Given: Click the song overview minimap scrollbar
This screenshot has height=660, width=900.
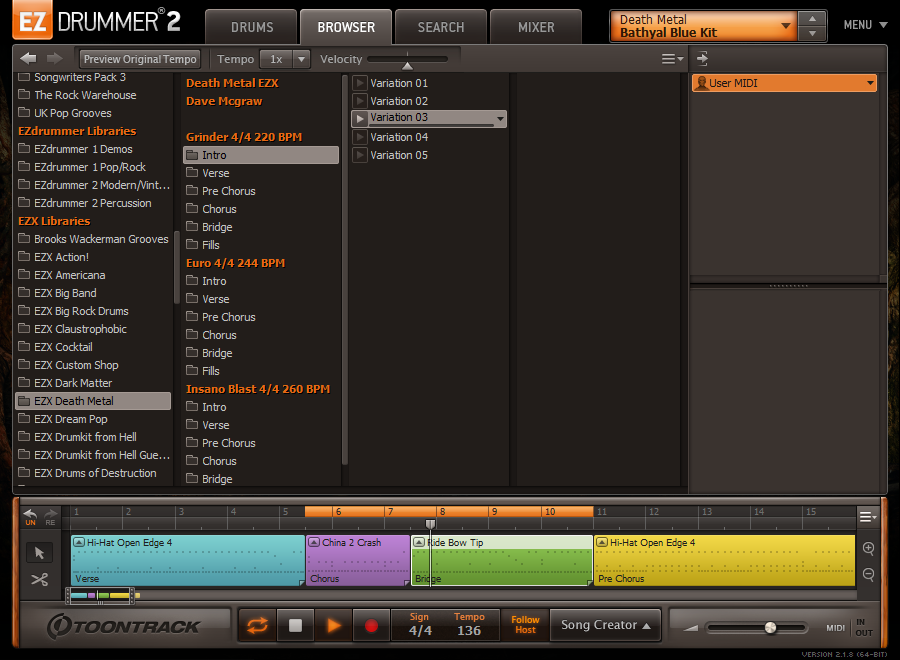Looking at the screenshot, I should pos(100,596).
